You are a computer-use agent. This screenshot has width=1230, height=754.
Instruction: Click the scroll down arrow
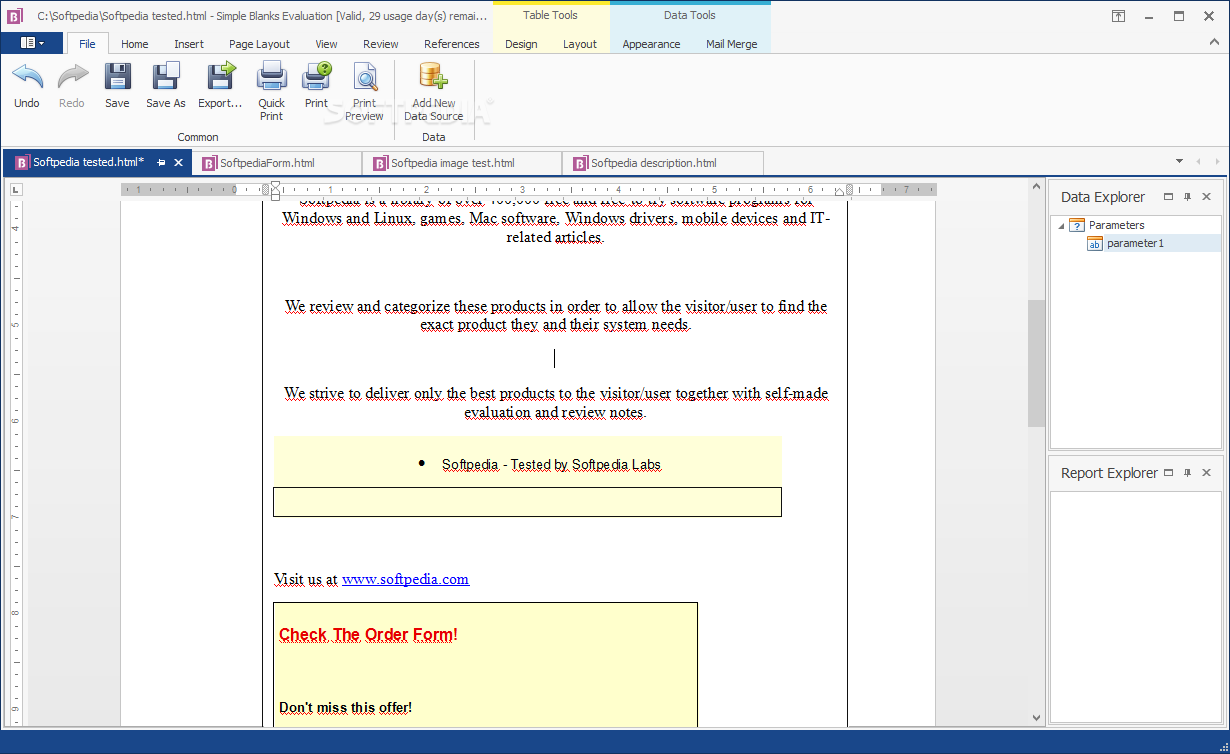1036,717
